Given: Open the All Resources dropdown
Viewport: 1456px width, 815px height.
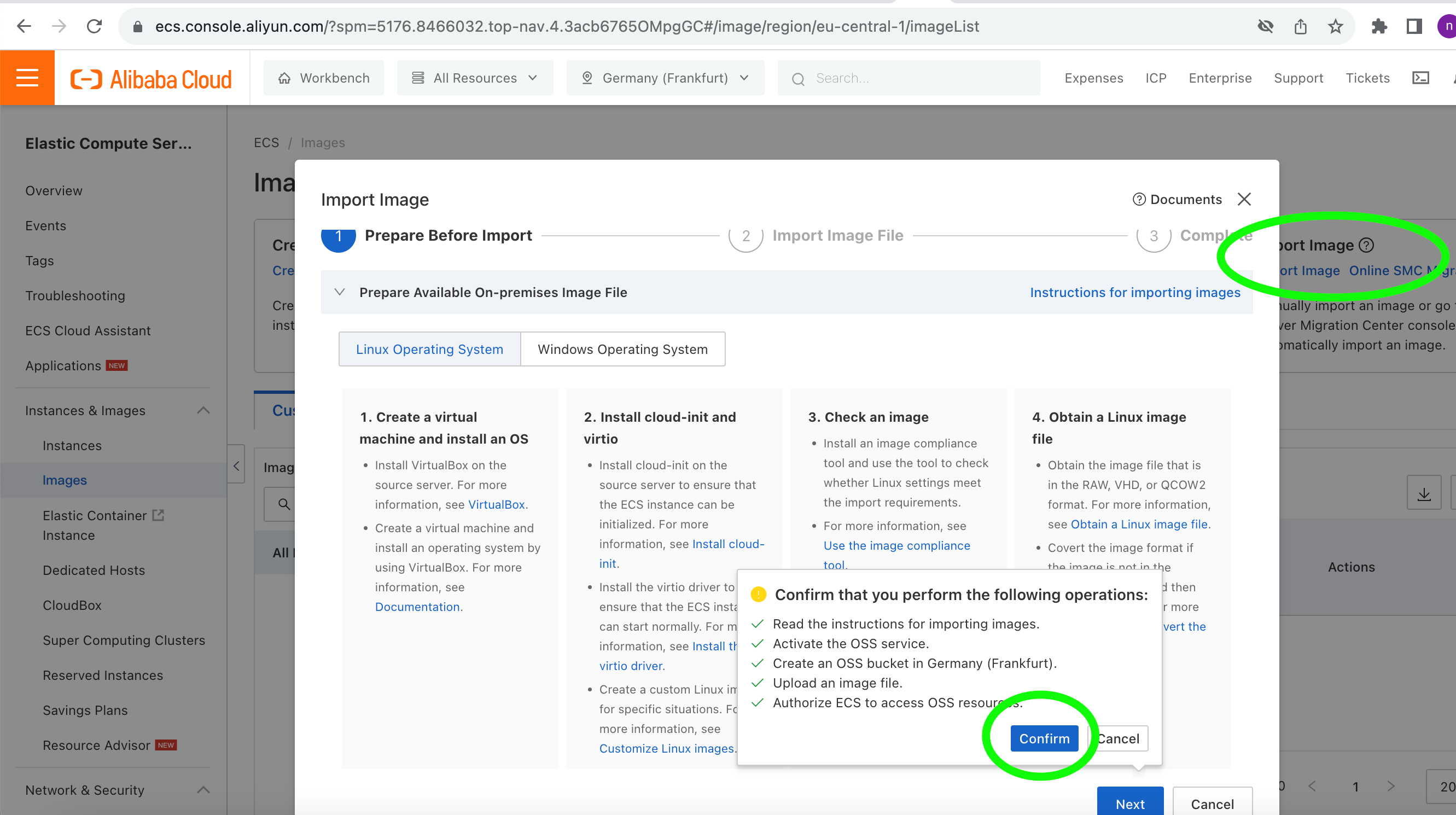Looking at the screenshot, I should pos(475,78).
